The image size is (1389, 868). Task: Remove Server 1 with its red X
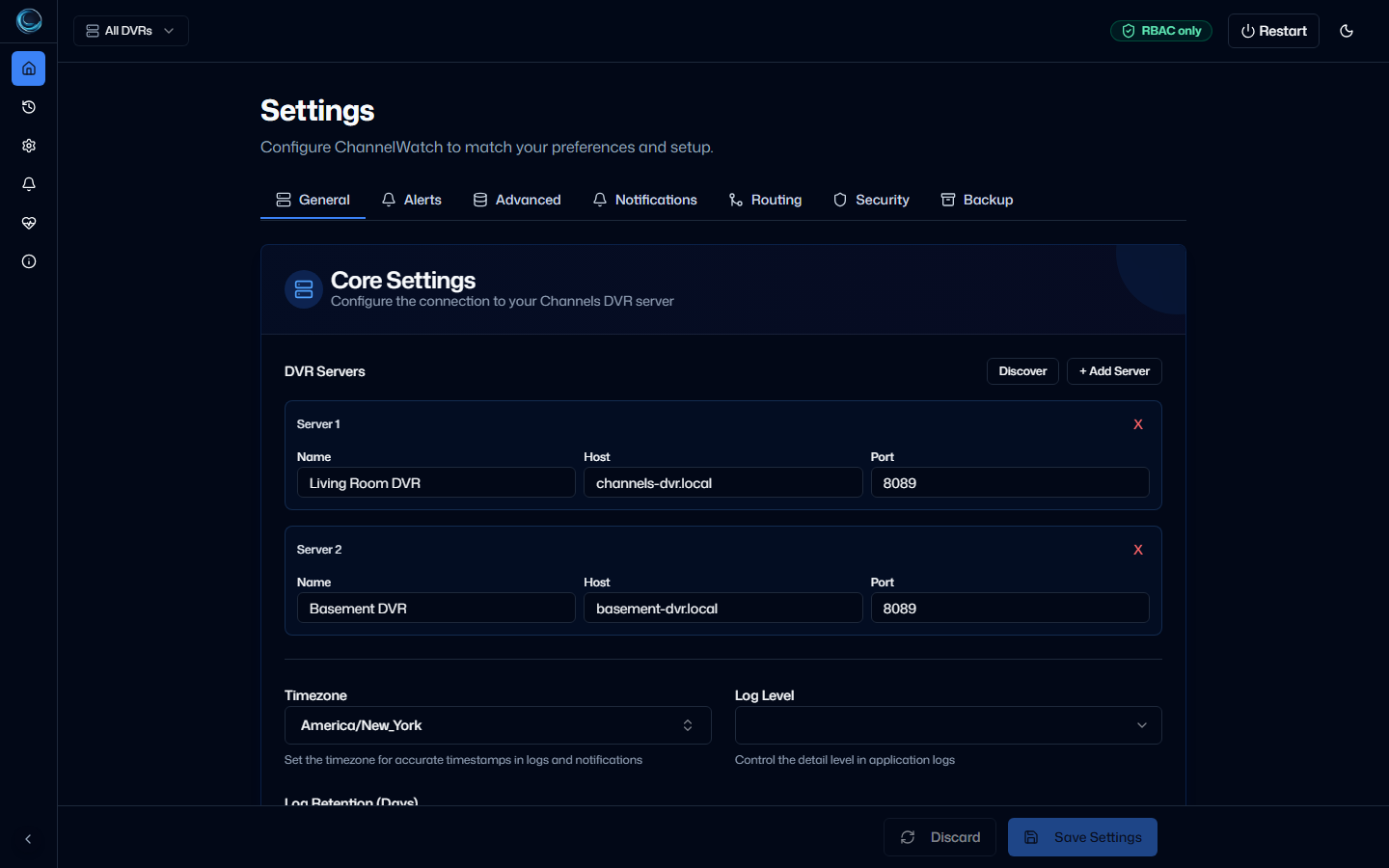click(x=1138, y=424)
